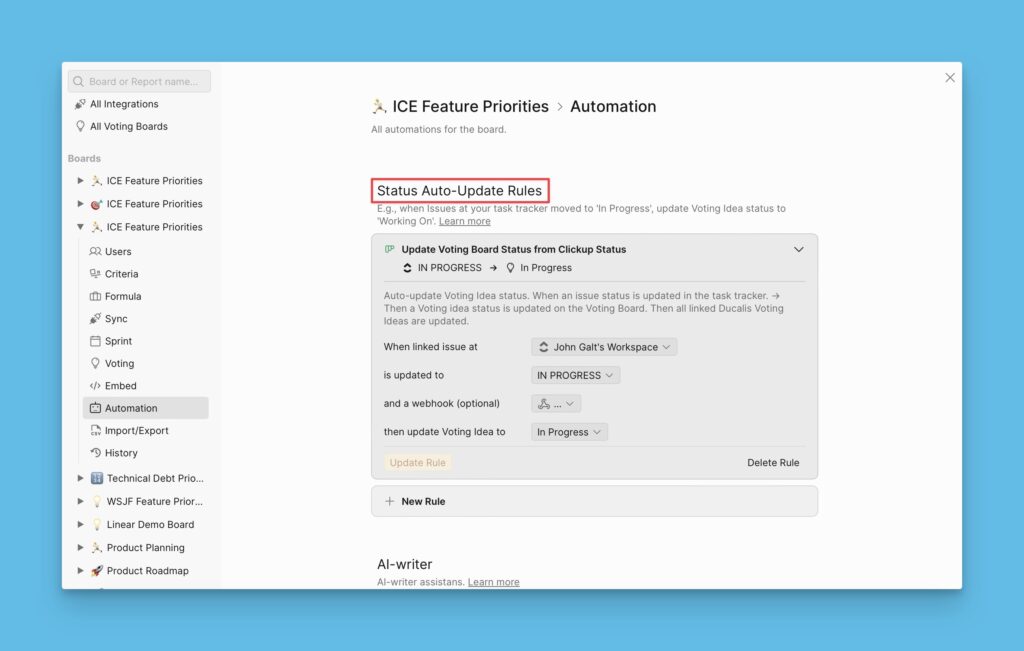
Task: Open All Integrations from the sidebar
Action: click(117, 103)
